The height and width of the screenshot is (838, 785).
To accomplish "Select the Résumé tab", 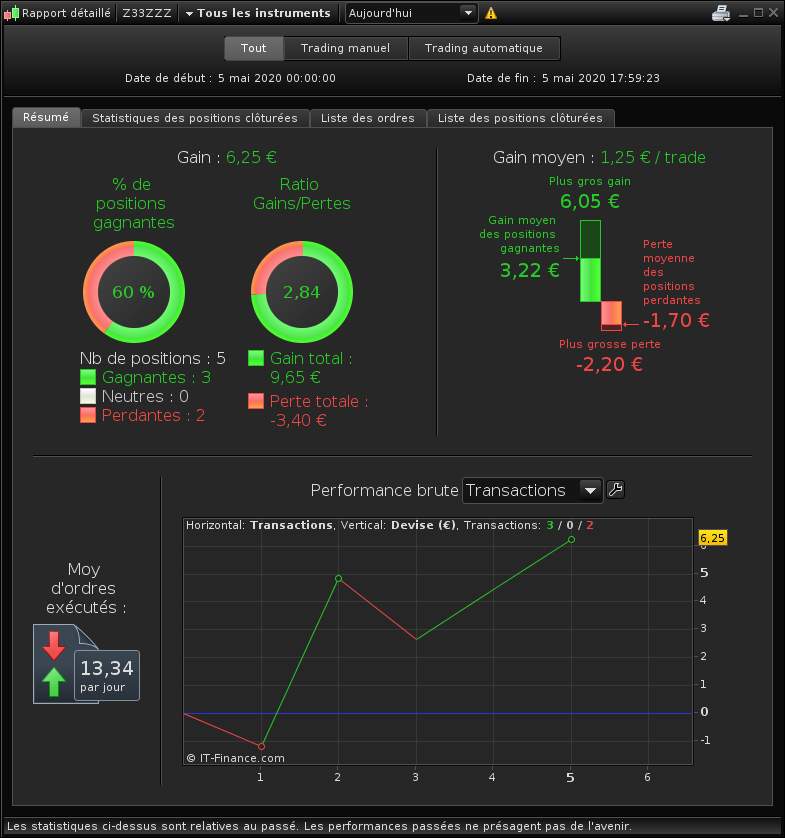I will point(46,117).
